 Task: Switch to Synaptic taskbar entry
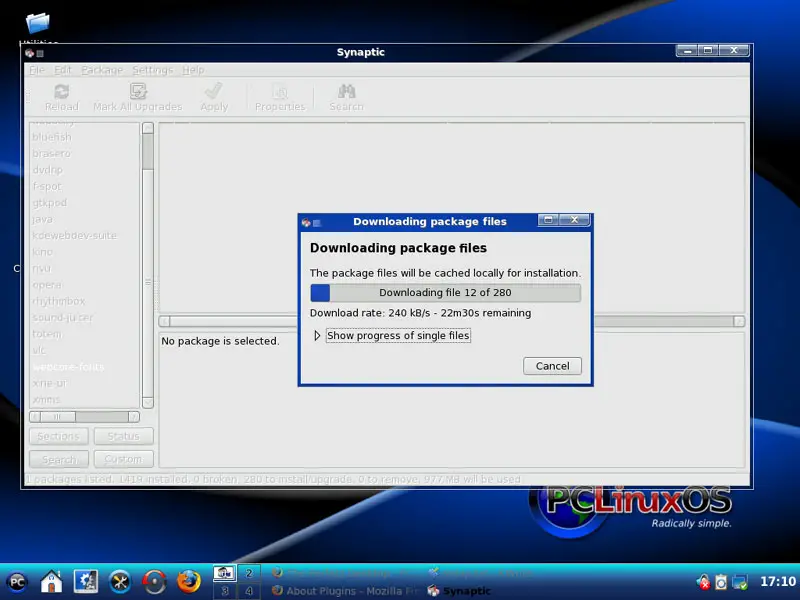pyautogui.click(x=460, y=591)
